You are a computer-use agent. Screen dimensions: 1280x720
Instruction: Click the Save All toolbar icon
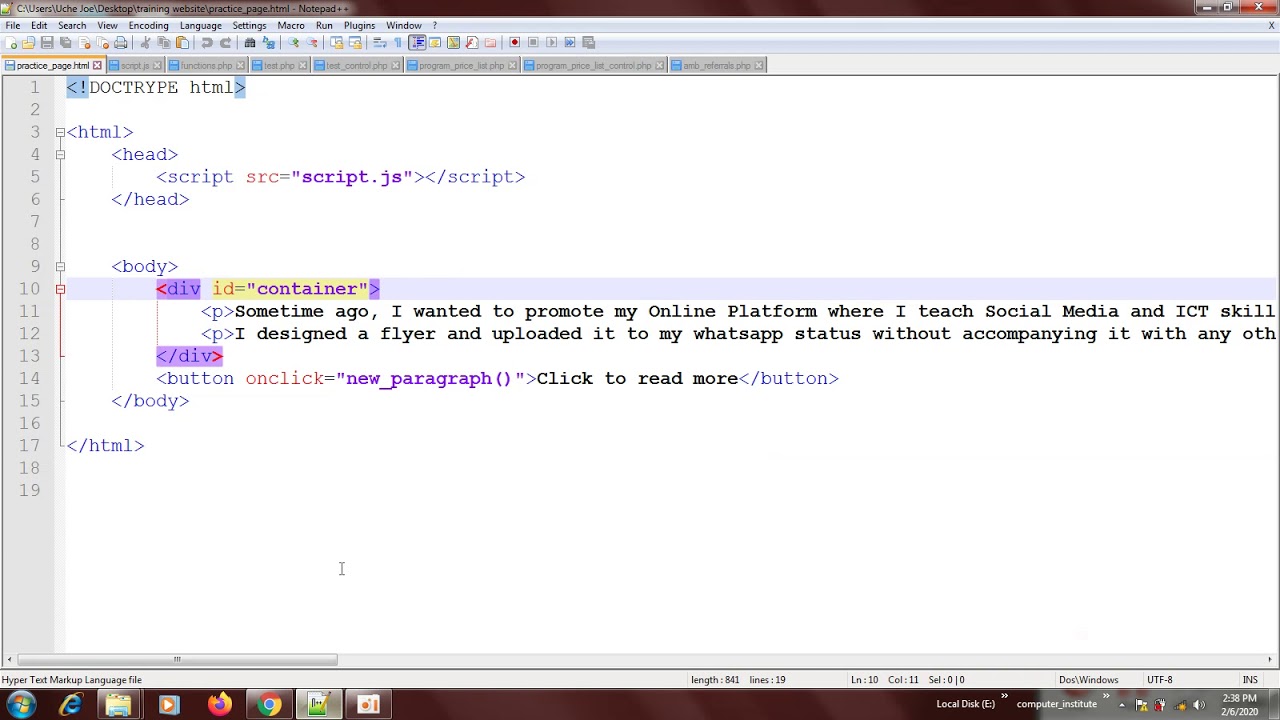pyautogui.click(x=65, y=42)
